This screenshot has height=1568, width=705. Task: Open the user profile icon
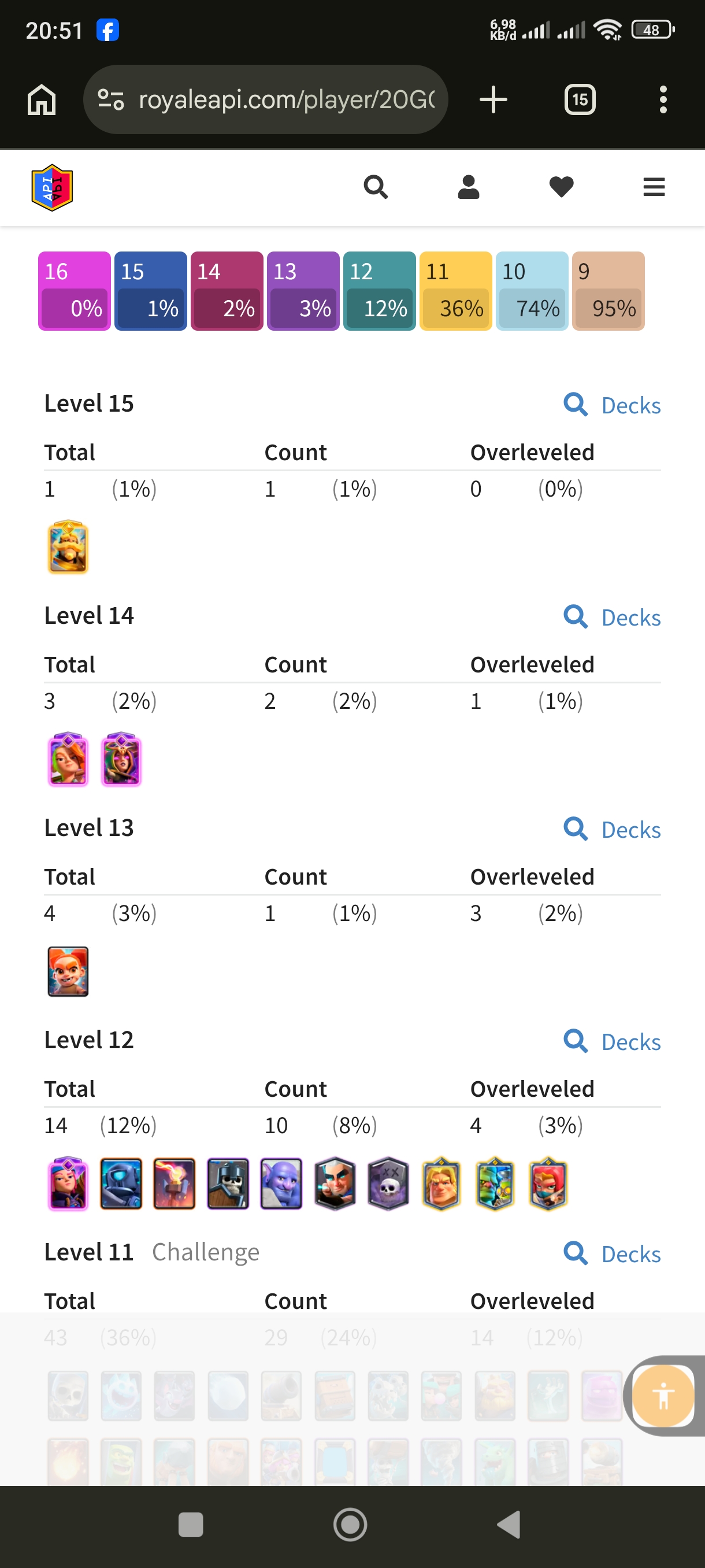469,187
